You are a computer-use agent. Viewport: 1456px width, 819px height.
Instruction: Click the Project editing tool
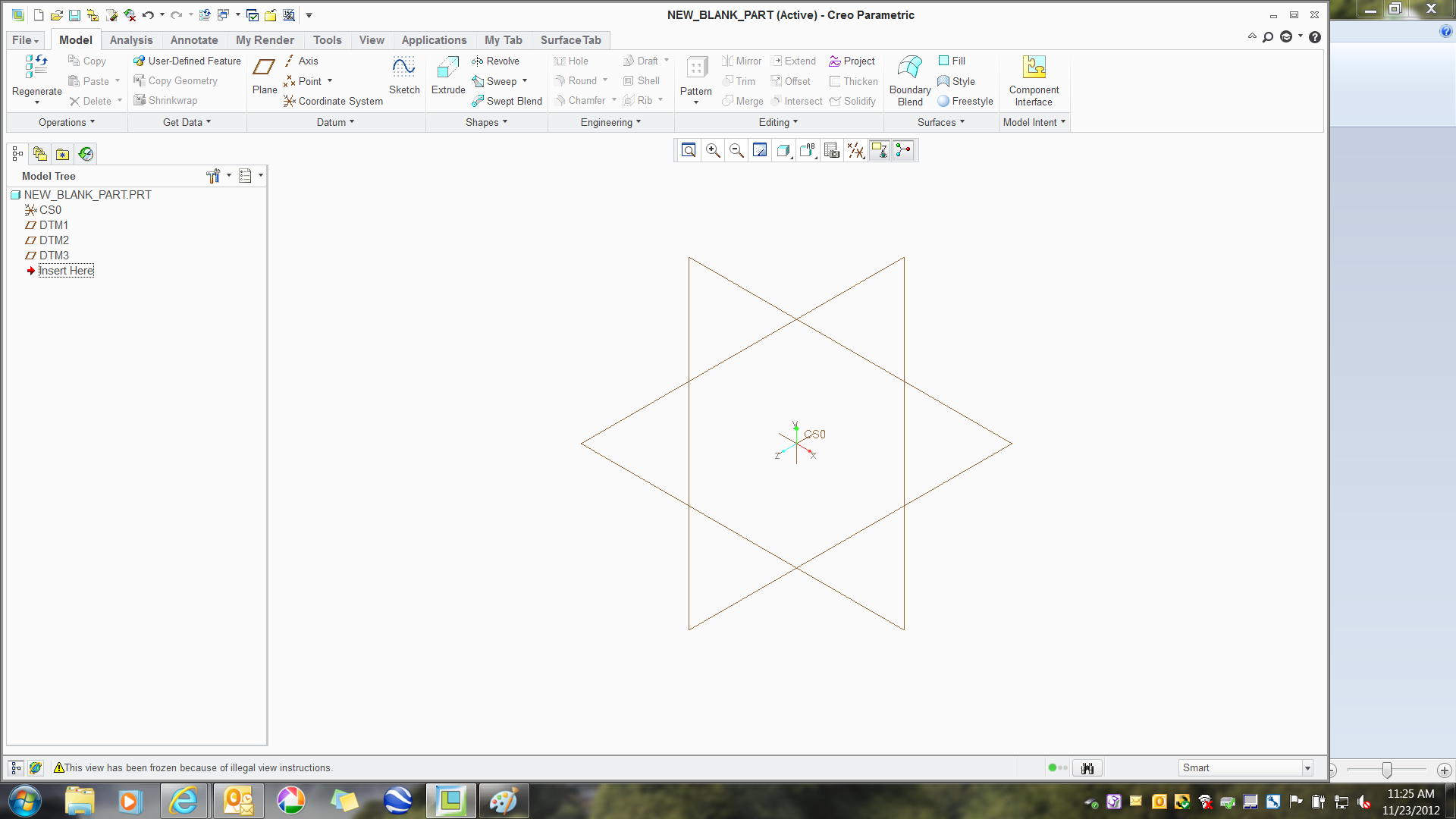852,61
